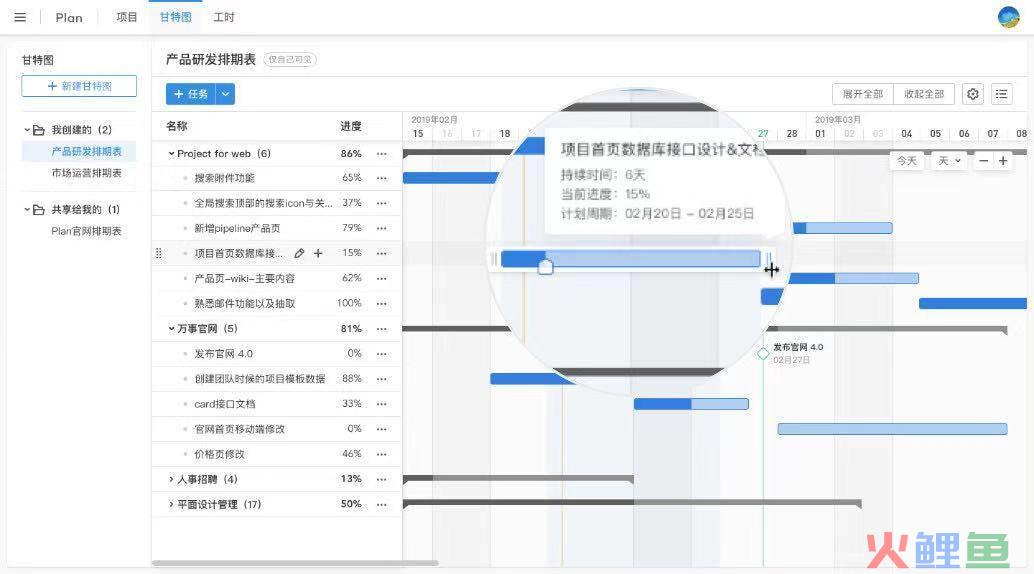The width and height of the screenshot is (1034, 574).
Task: Collapse the Project for web group
Action: [x=171, y=154]
